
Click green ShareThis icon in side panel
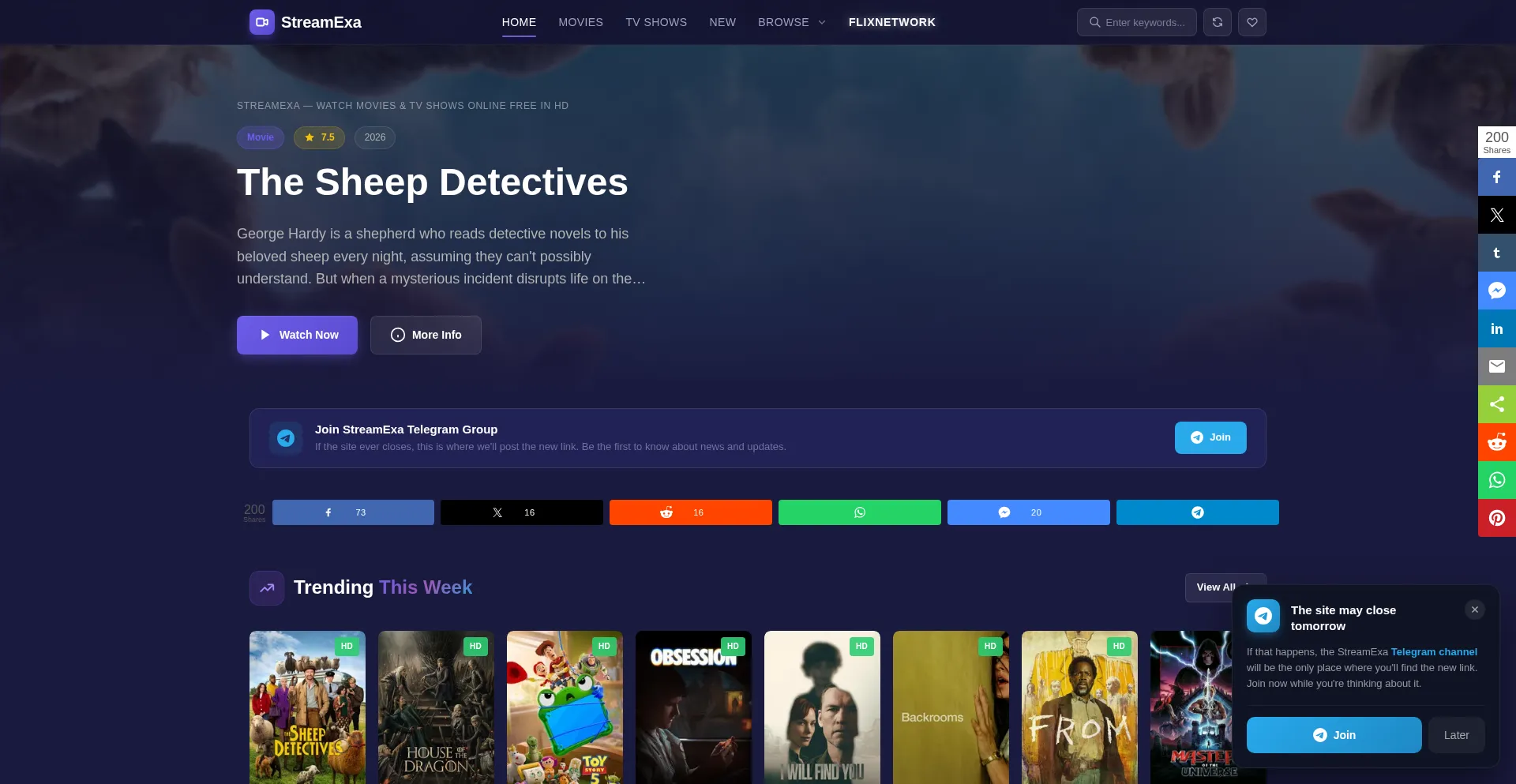(x=1497, y=404)
